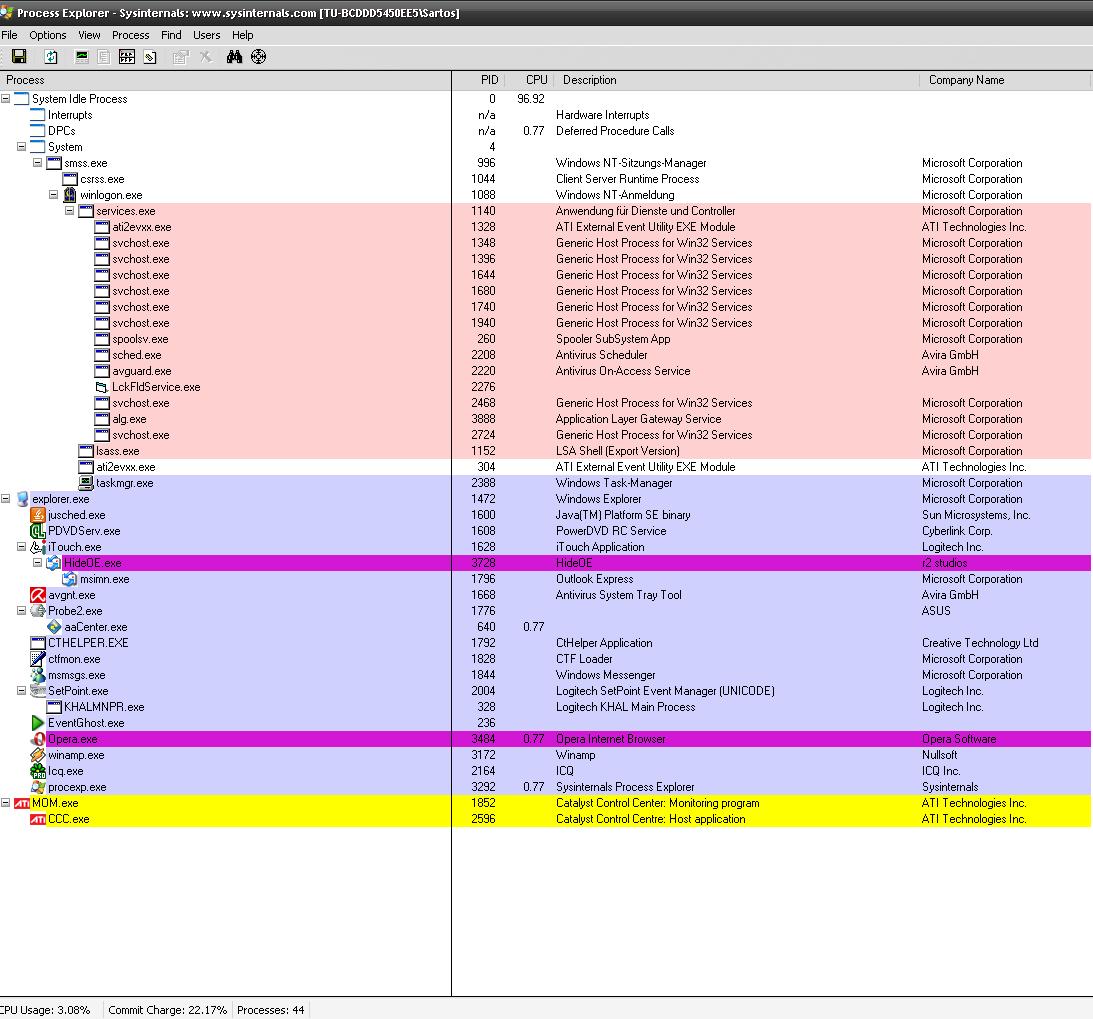Image resolution: width=1093 pixels, height=1019 pixels.
Task: Collapse the HideOE.exe tree node
Action: [38, 562]
